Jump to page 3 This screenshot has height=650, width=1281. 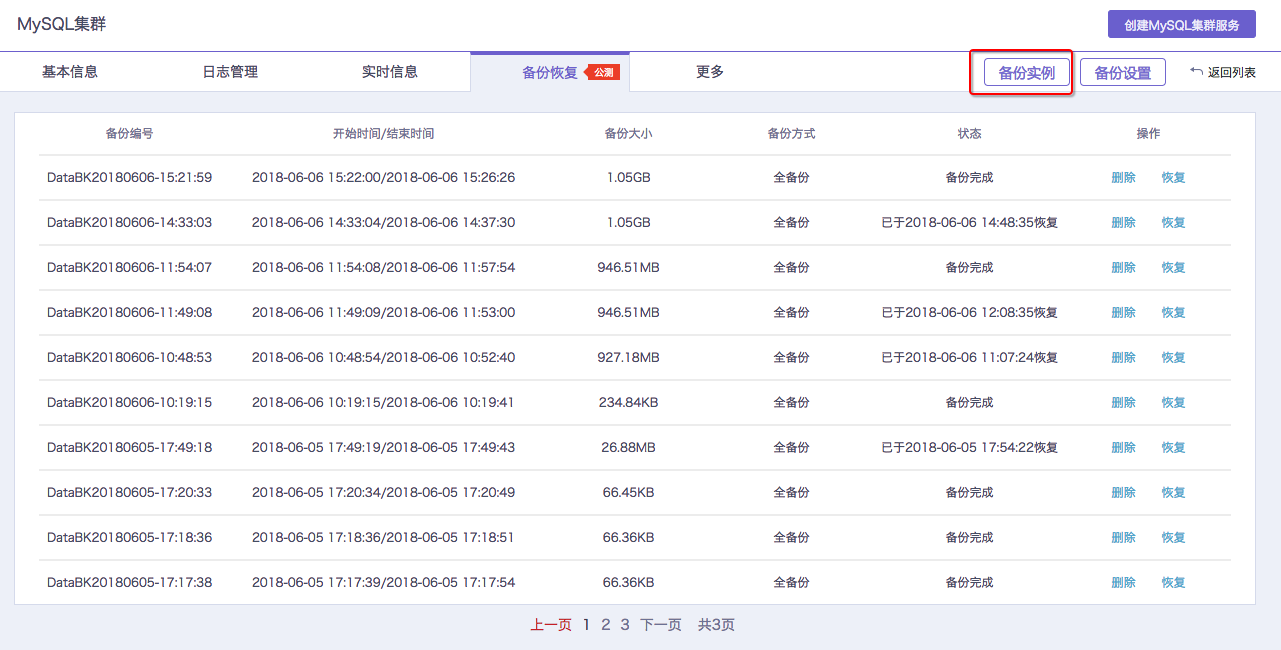point(625,625)
